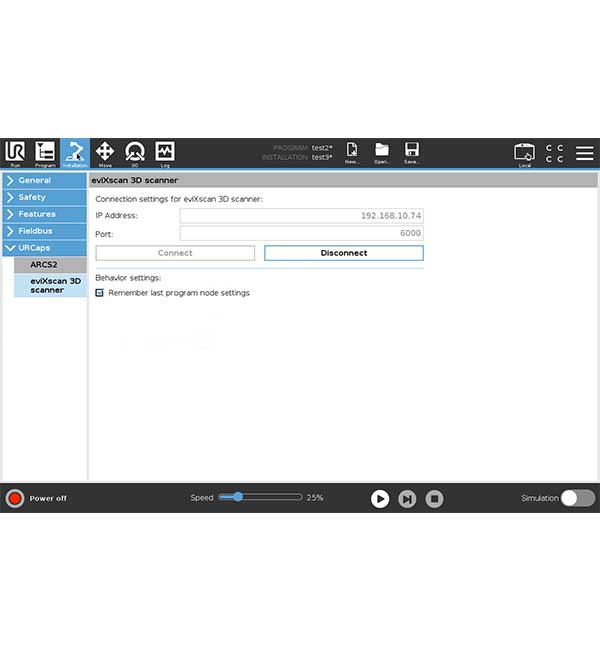Click the four-C checksum icon
600x650 pixels.
point(554,153)
